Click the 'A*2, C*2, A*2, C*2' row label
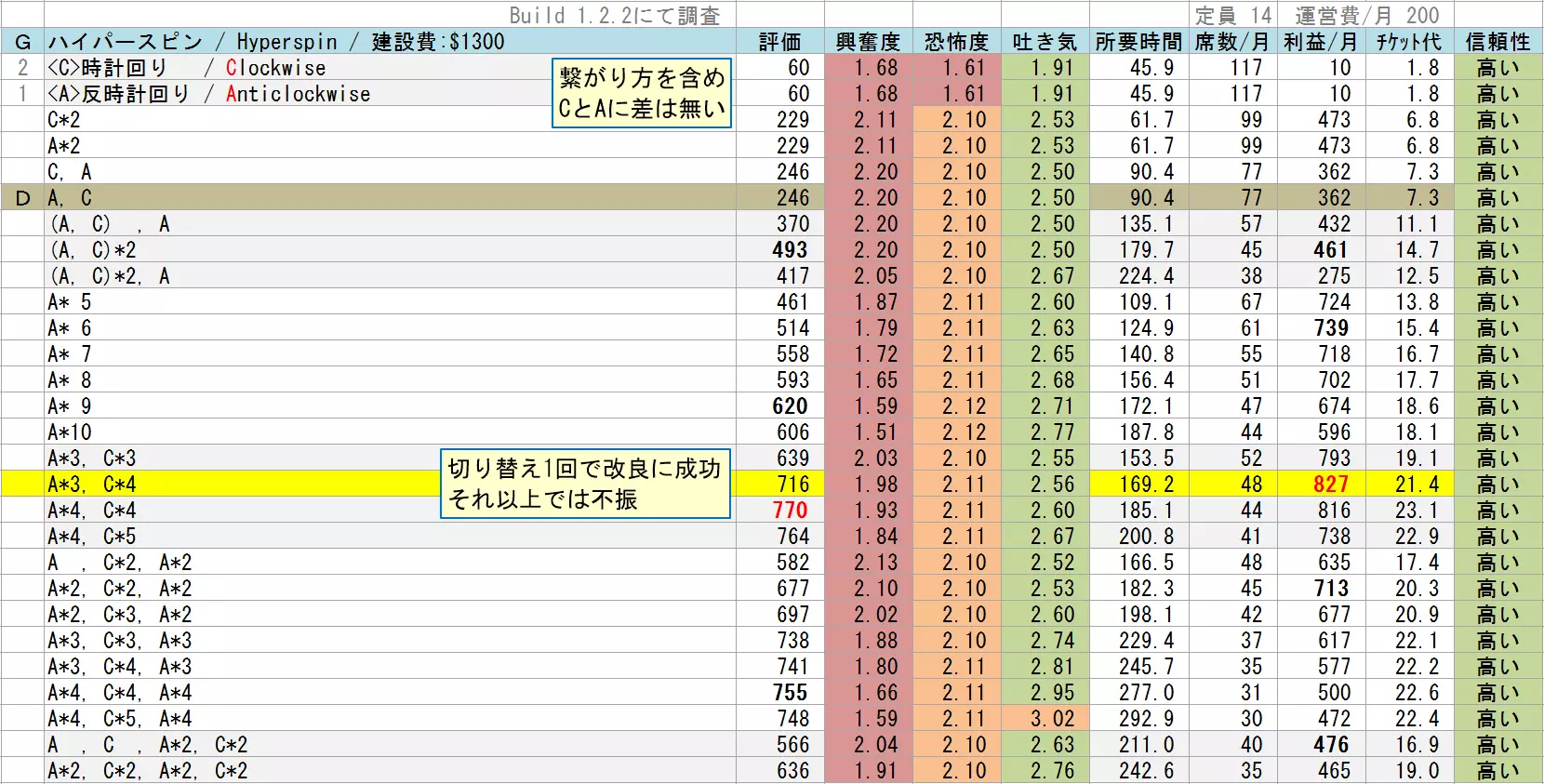Viewport: 1544px width, 784px height. [148, 771]
